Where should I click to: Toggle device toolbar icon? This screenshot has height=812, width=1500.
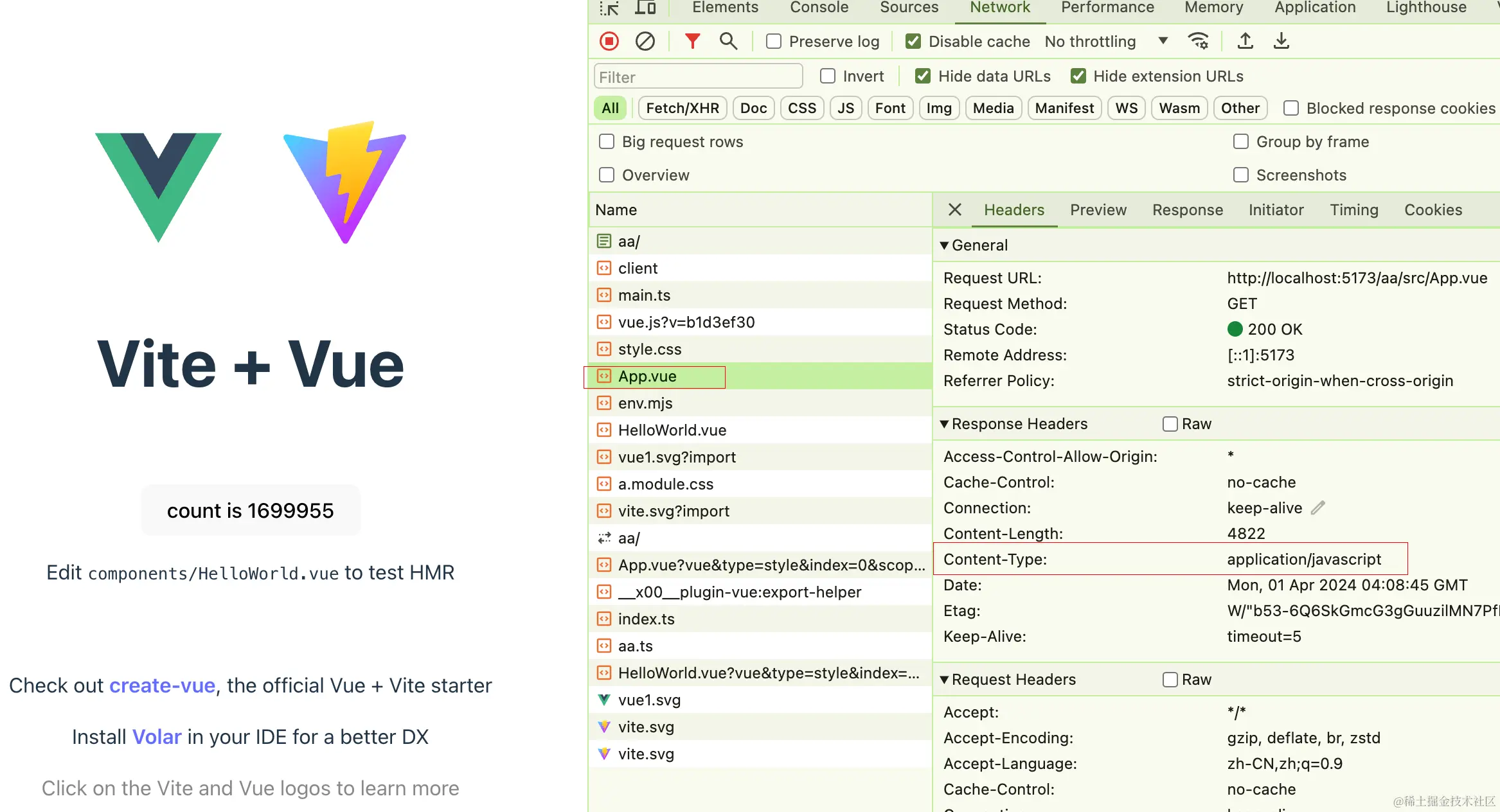coord(645,8)
